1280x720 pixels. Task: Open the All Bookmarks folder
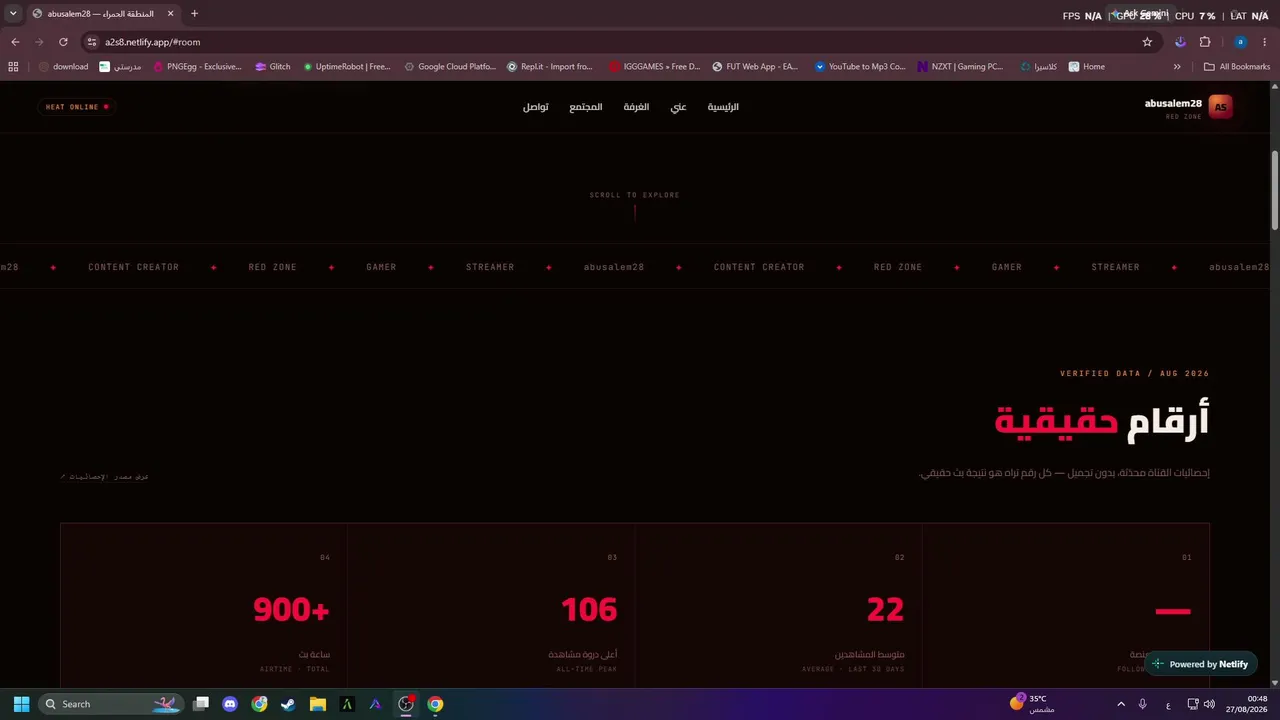1237,67
